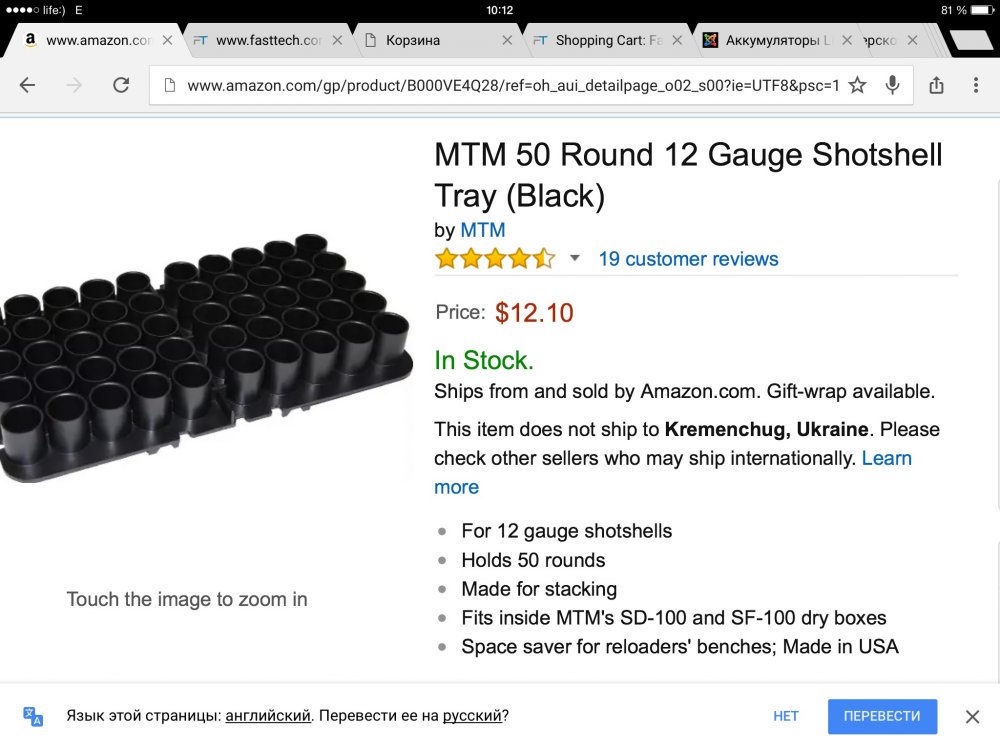Viewport: 1000px width, 750px height.
Task: Open the share icon in the toolbar
Action: pyautogui.click(x=936, y=85)
